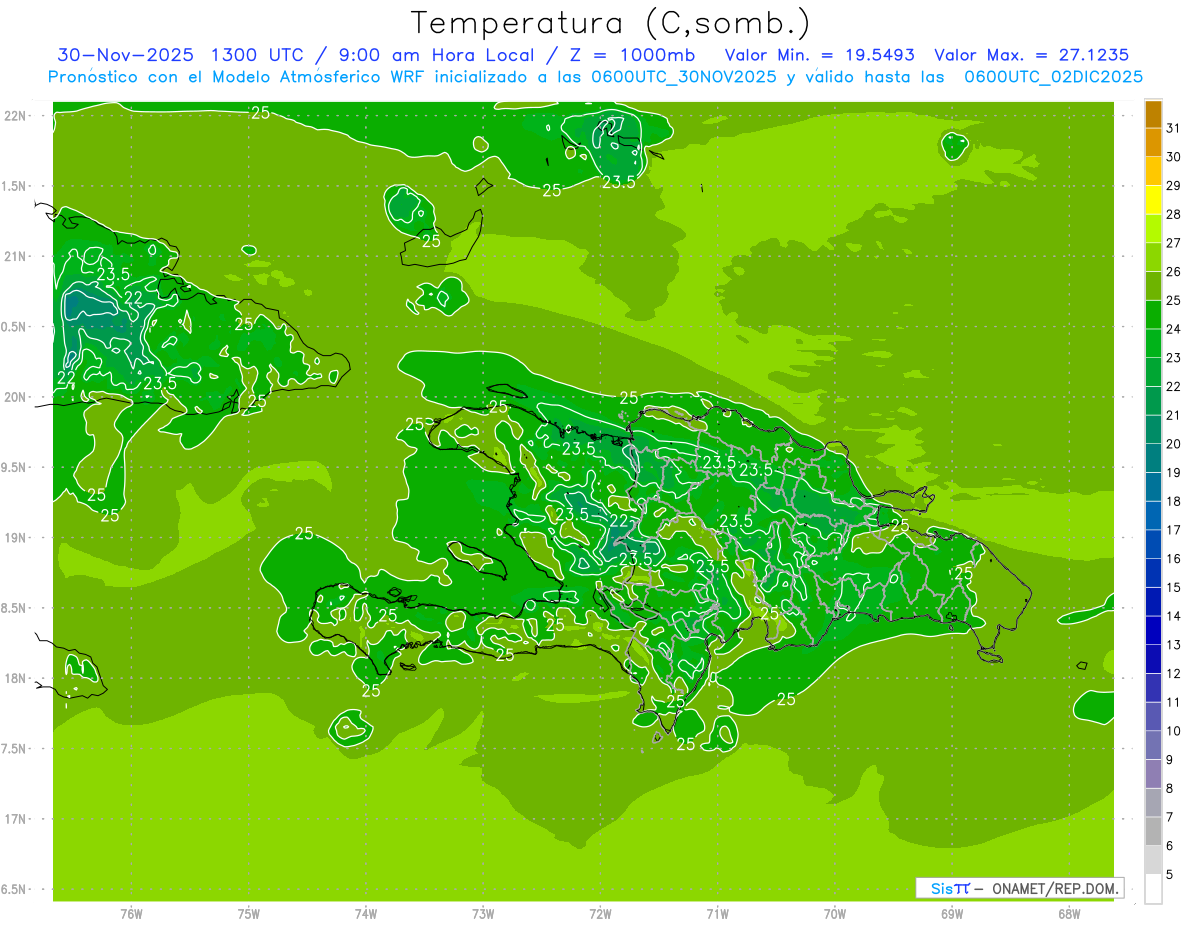
Task: Click the '29' colorbar scale label
Action: coord(1173,186)
